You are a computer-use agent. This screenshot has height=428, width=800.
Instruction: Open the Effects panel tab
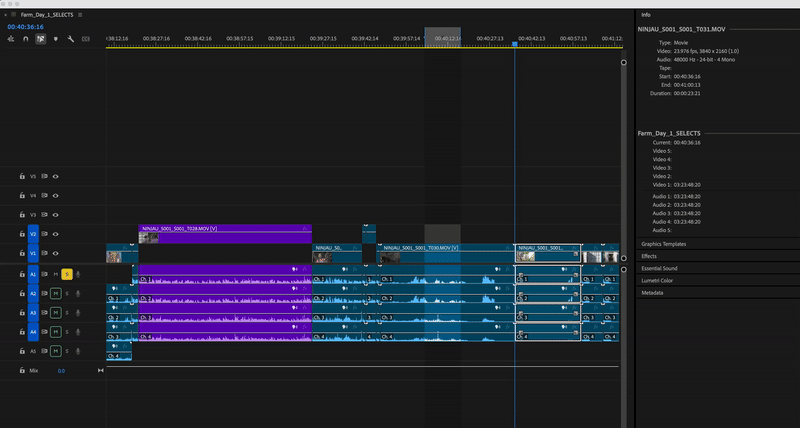[649, 256]
